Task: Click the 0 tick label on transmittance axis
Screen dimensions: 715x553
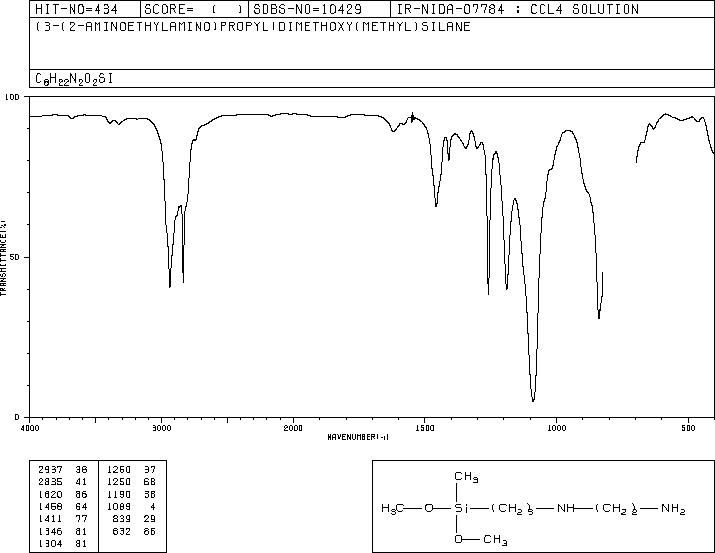Action: coord(17,417)
